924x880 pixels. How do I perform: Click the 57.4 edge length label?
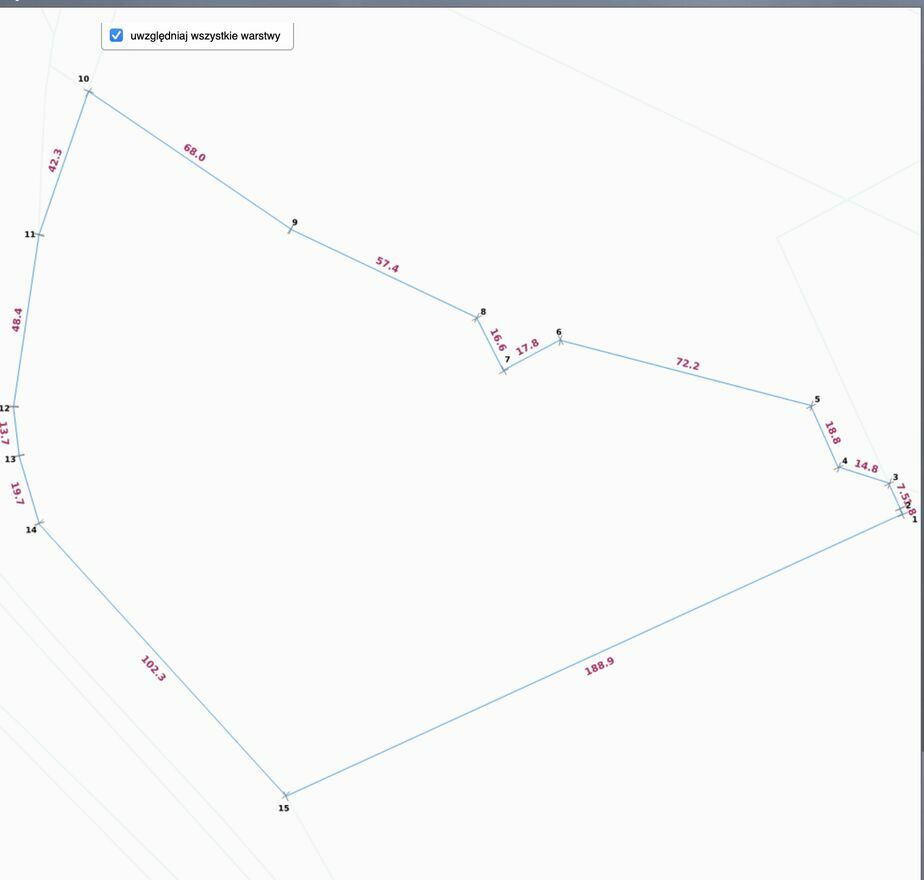pyautogui.click(x=387, y=266)
